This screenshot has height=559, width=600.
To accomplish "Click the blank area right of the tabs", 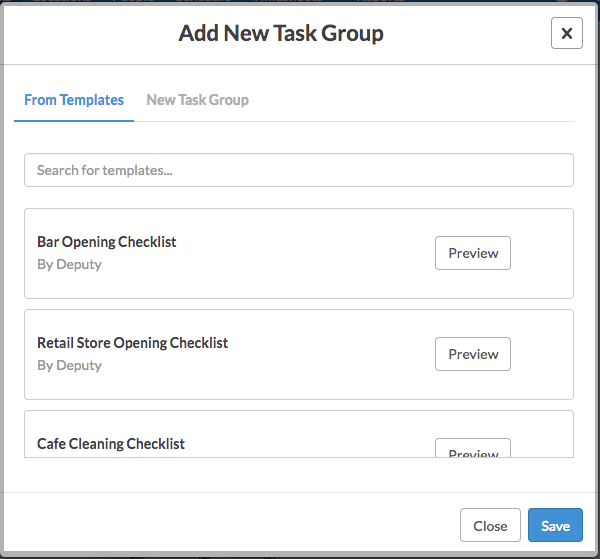I will click(420, 100).
